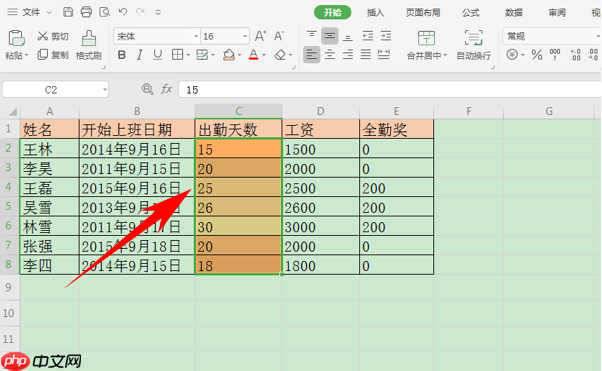
Task: Toggle underline formatting
Action: 157,55
